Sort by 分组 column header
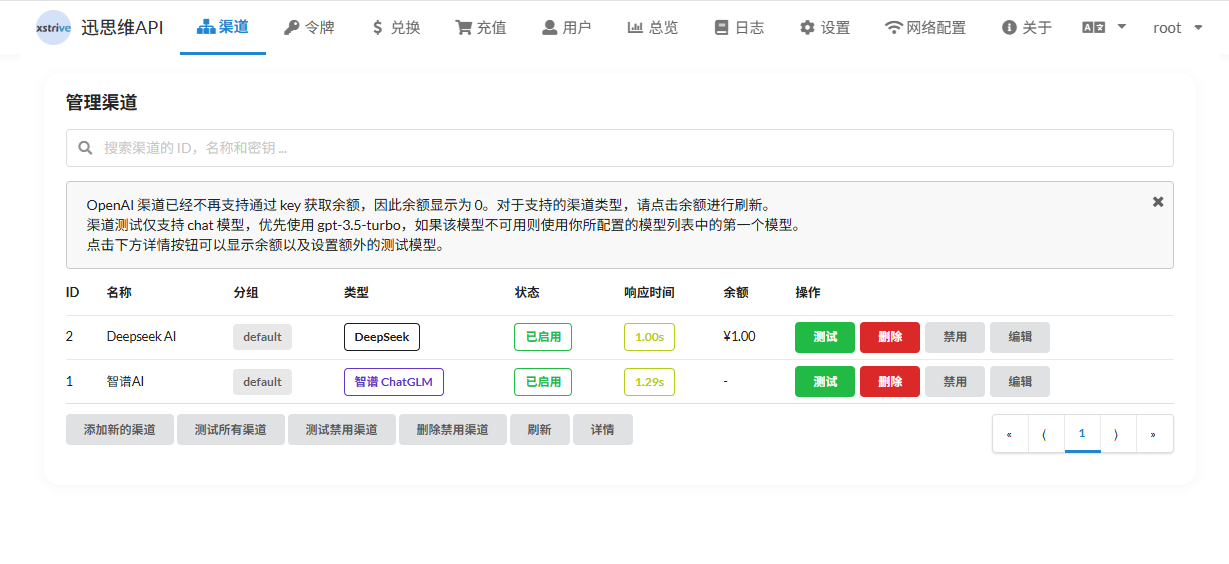The height and width of the screenshot is (564, 1229). click(x=246, y=293)
